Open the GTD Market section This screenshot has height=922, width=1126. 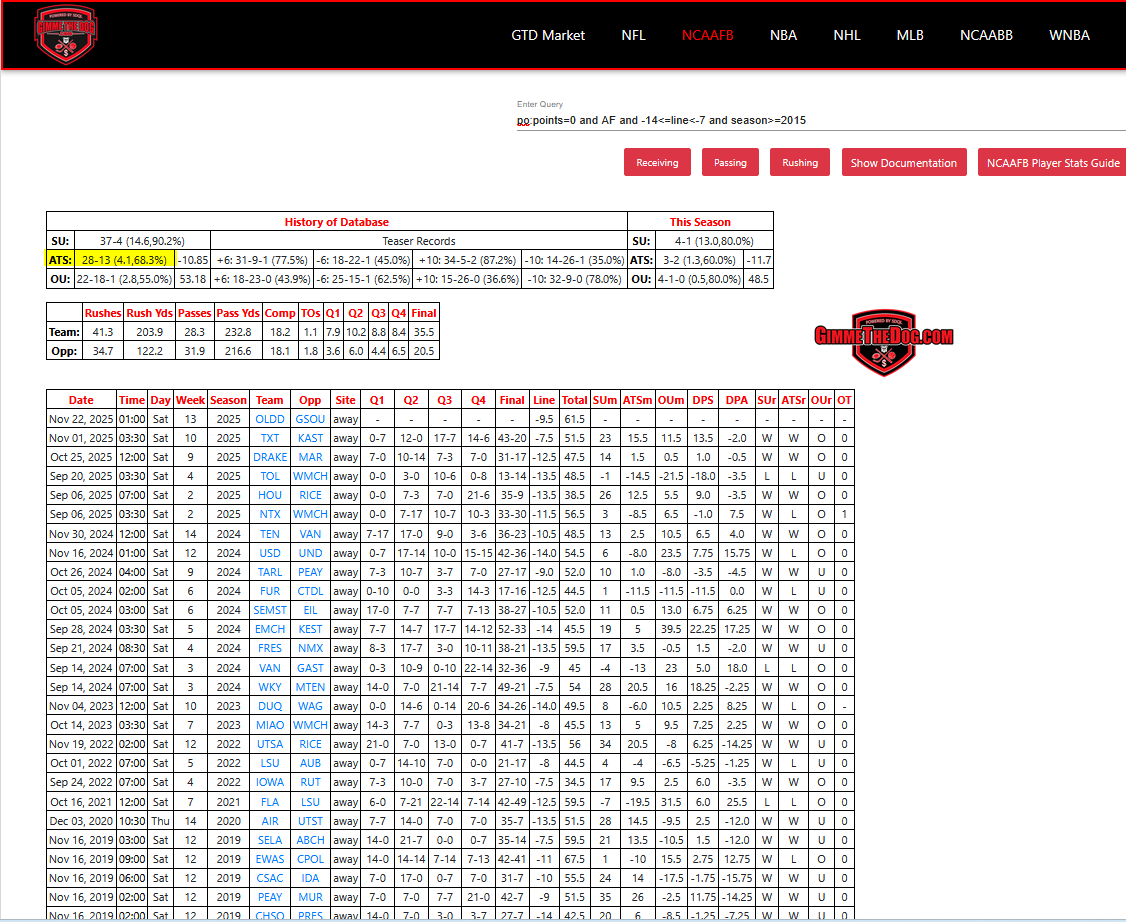[x=547, y=35]
